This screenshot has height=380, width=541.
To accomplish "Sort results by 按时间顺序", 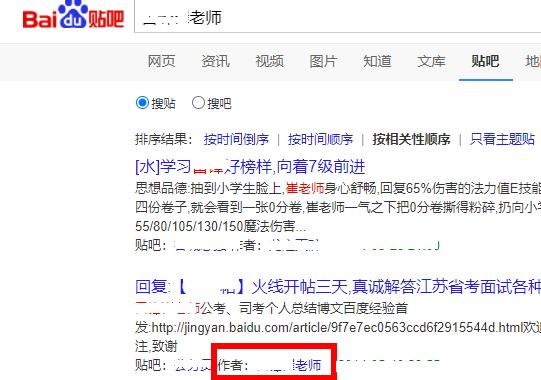I will (321, 139).
